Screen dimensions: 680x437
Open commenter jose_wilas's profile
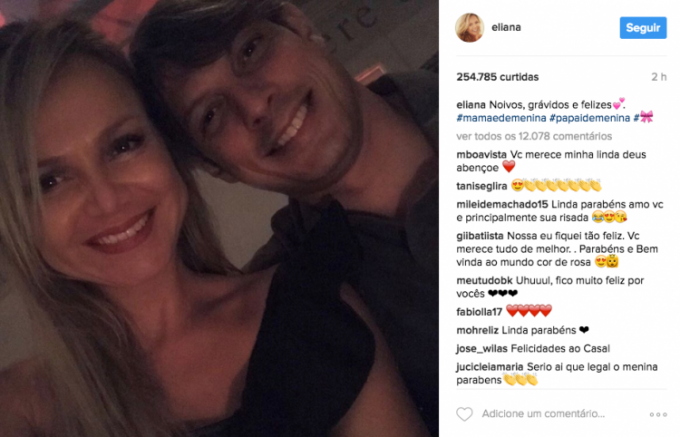(482, 349)
